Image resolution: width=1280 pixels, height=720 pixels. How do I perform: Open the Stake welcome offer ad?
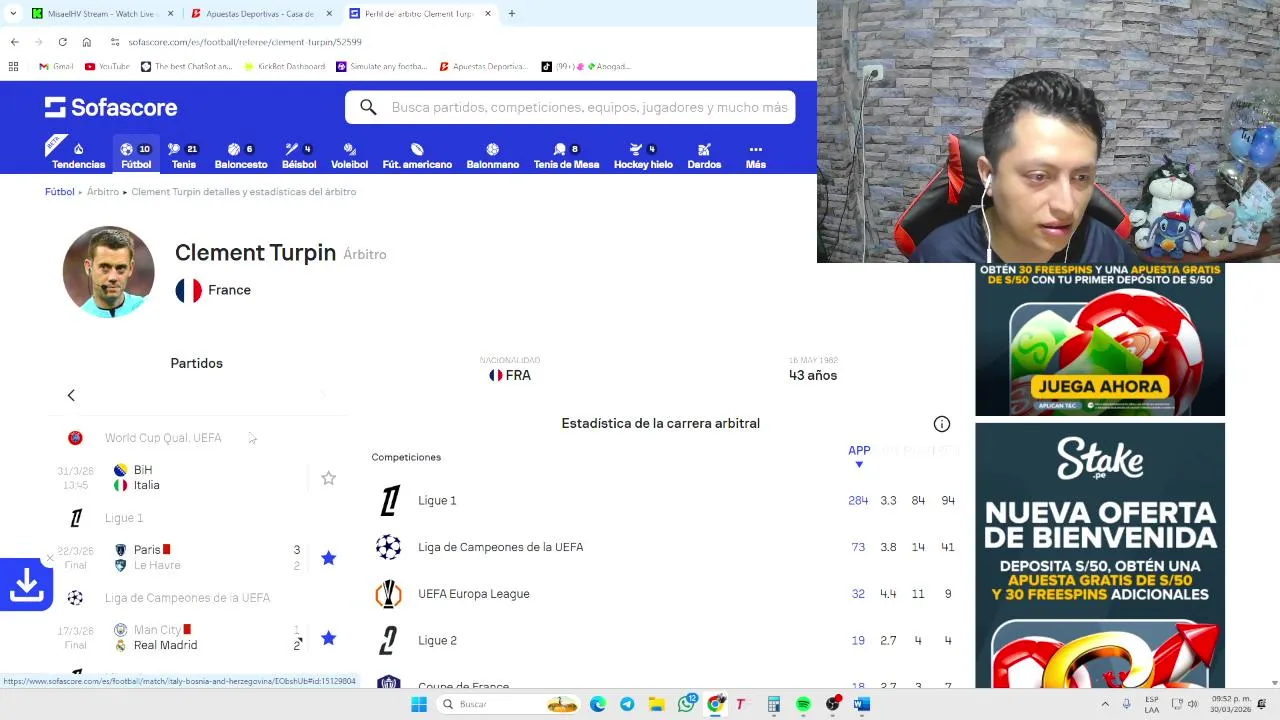[x=1100, y=555]
